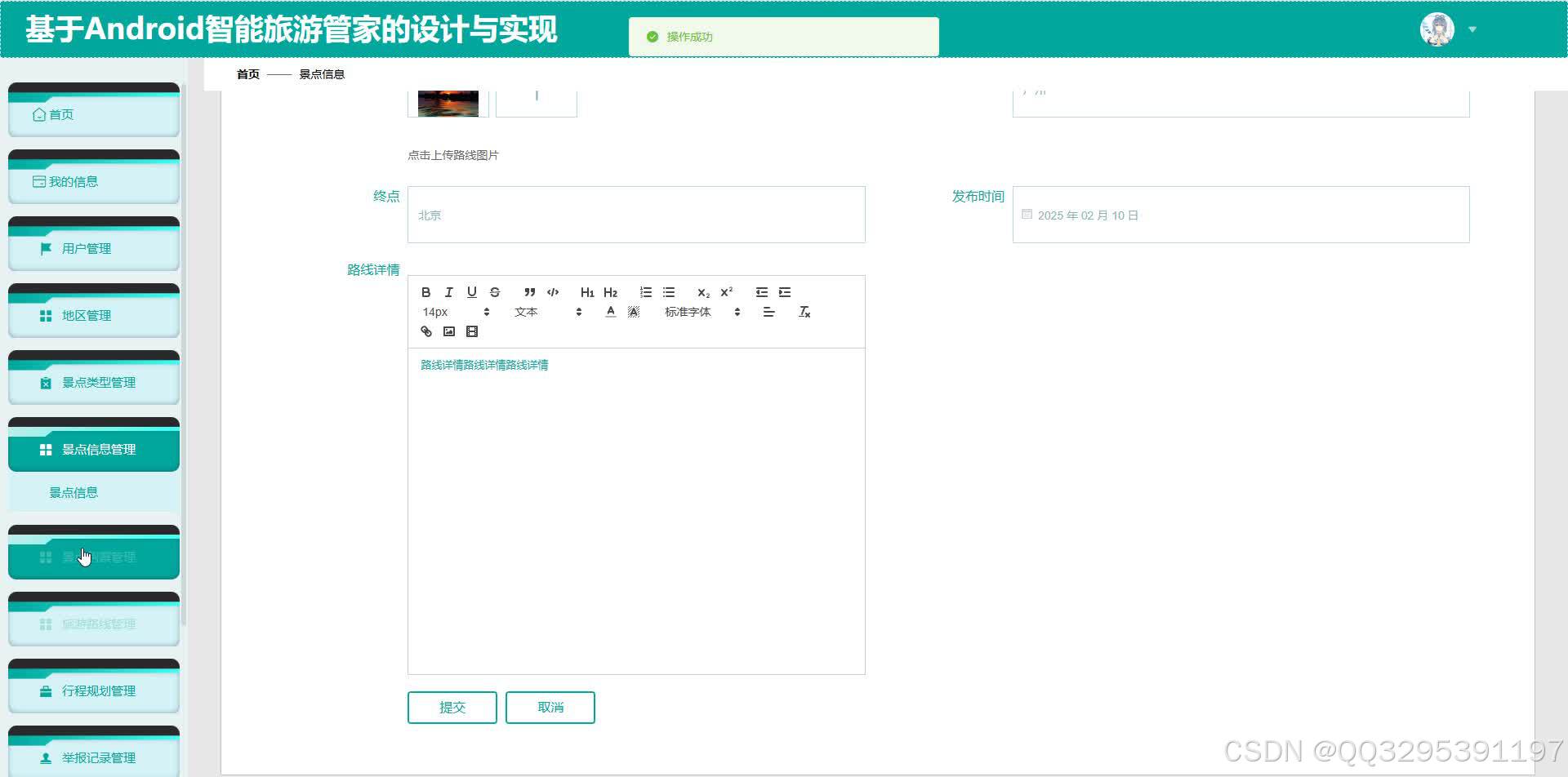Toggle the numbered list formatting
The width and height of the screenshot is (1568, 777).
646,291
